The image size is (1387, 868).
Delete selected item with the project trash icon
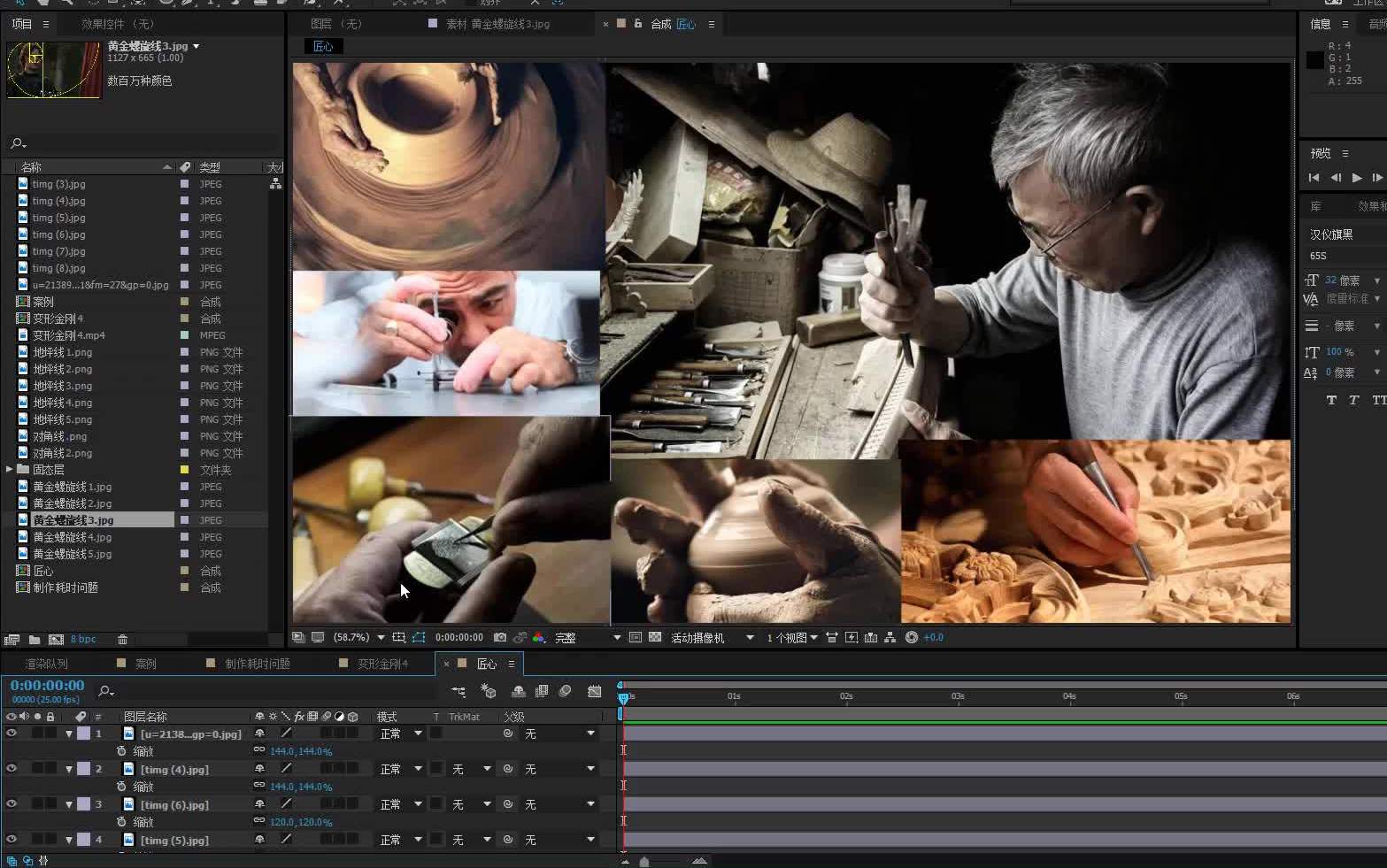(x=123, y=639)
